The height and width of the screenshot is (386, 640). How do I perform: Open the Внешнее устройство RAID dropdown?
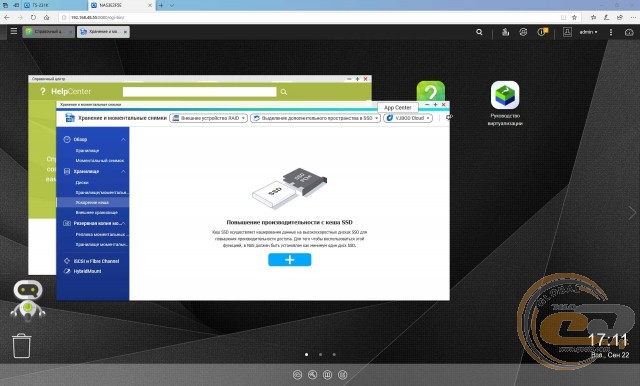click(x=209, y=118)
